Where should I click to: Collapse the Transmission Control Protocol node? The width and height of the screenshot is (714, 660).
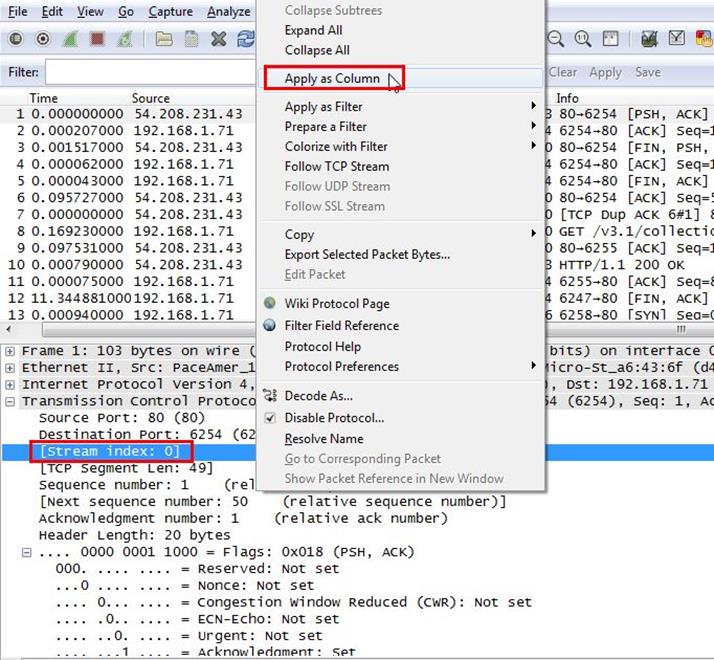point(11,401)
